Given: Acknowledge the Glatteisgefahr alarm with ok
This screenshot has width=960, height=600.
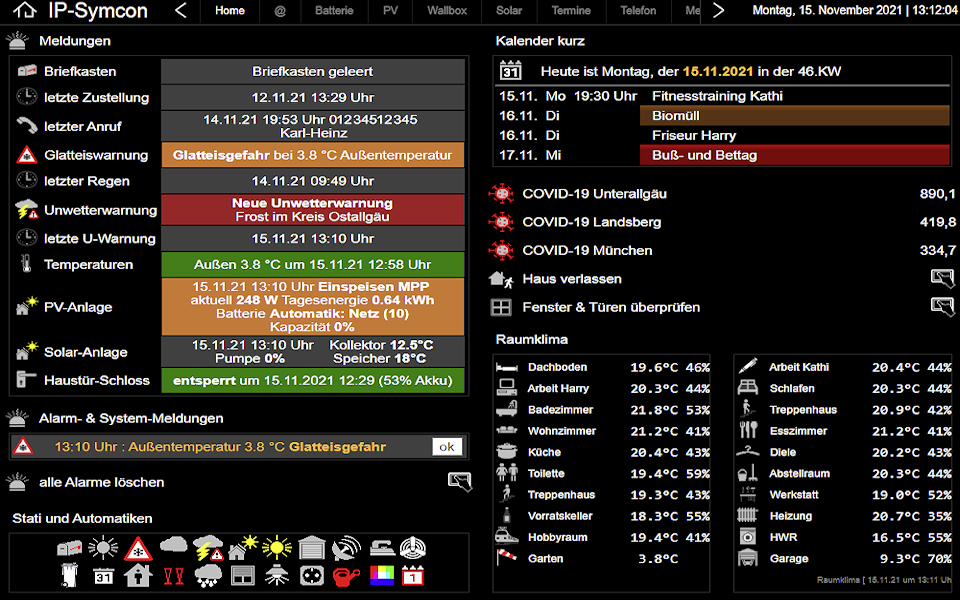Looking at the screenshot, I should 447,447.
